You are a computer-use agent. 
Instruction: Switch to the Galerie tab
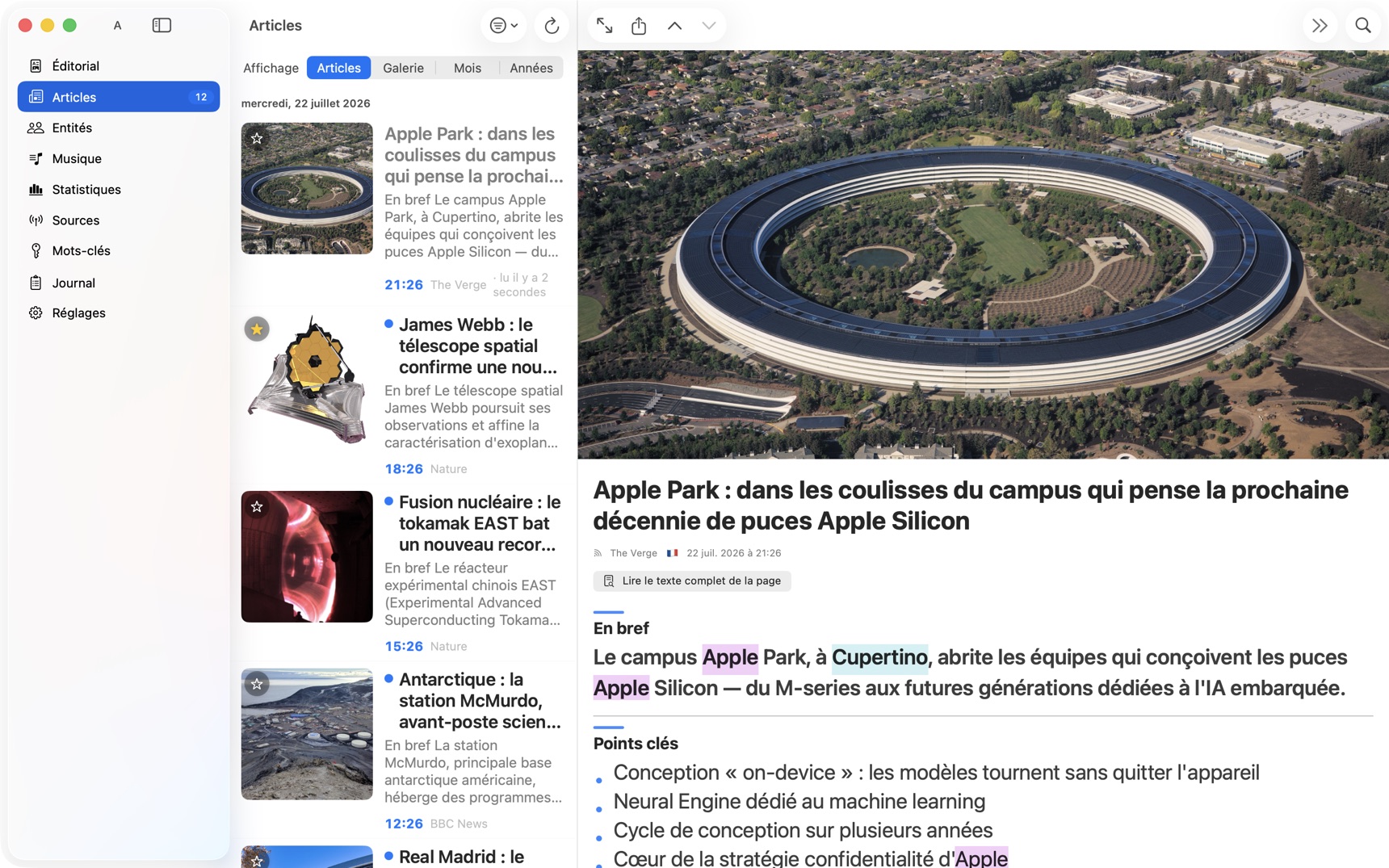(x=403, y=68)
